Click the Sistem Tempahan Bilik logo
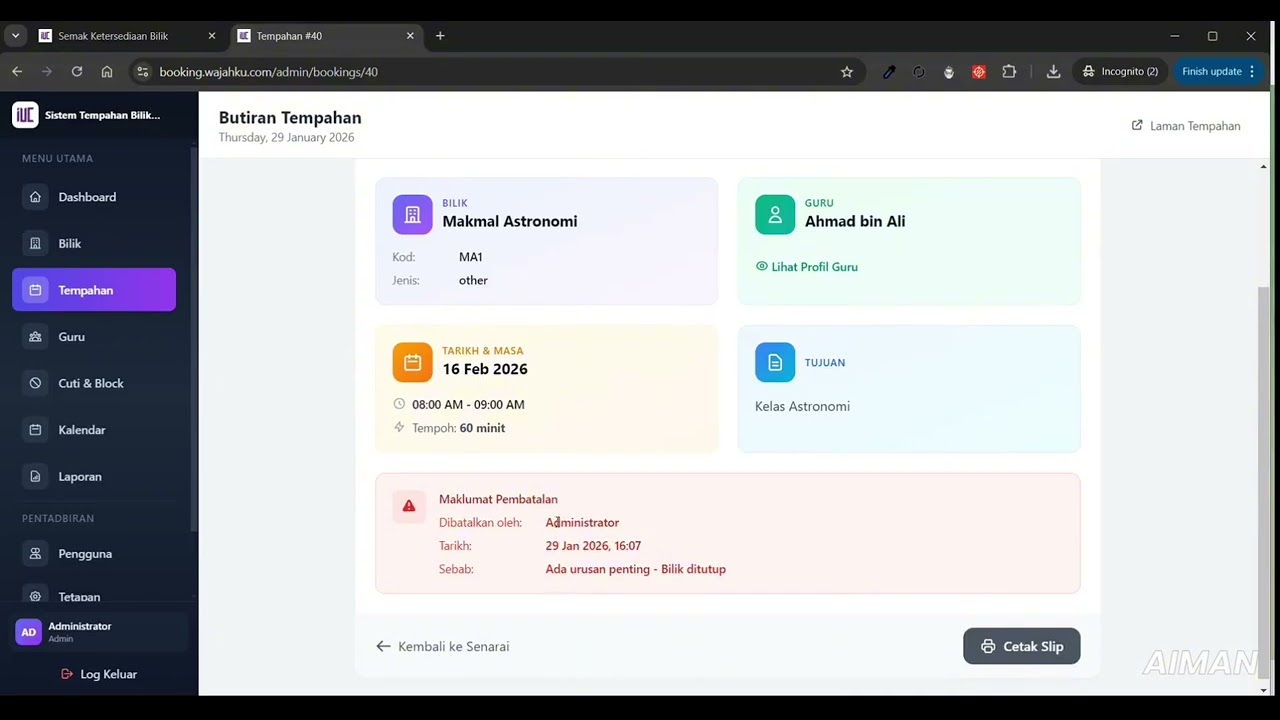 tap(25, 115)
